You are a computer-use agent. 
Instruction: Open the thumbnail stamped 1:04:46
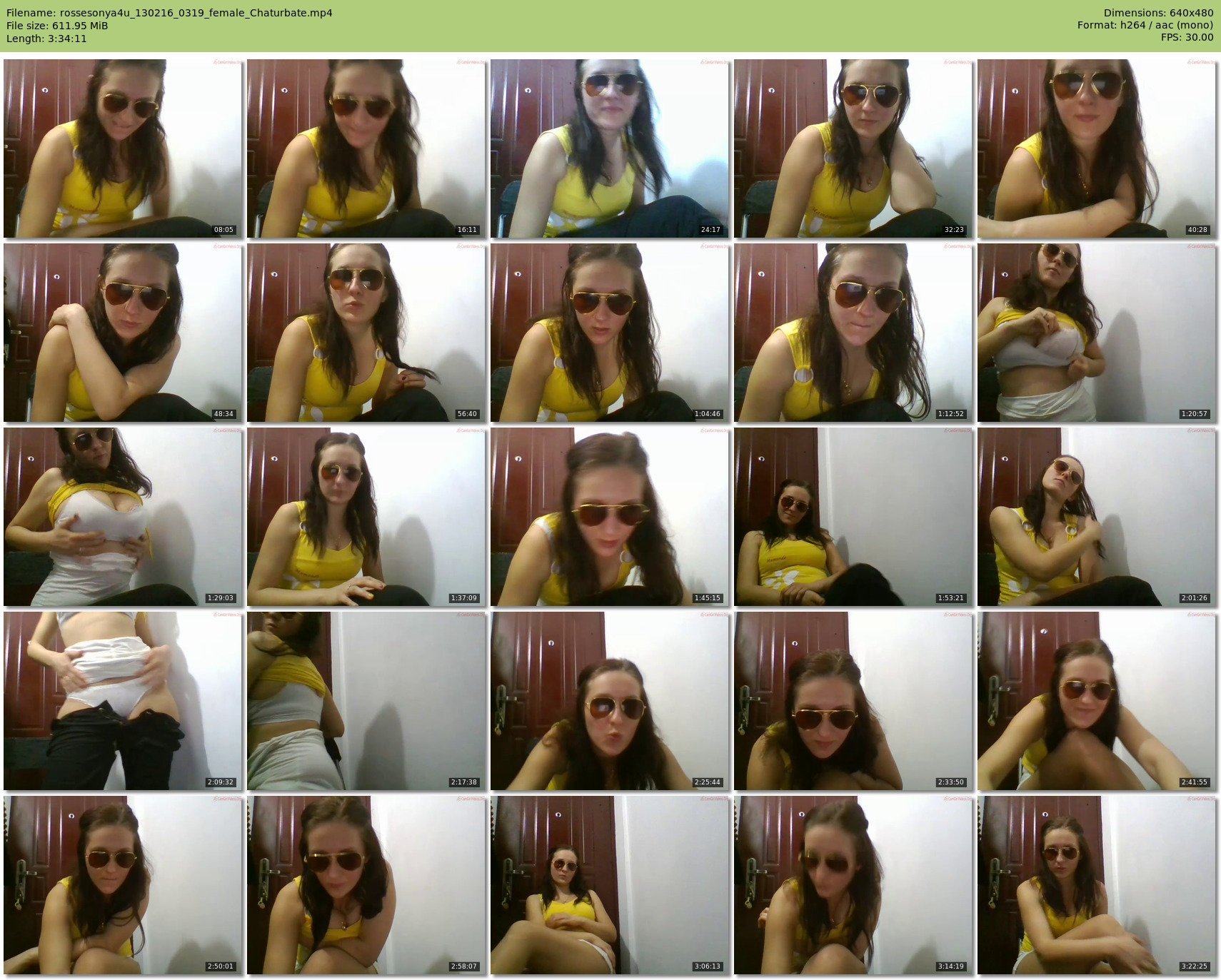point(610,333)
